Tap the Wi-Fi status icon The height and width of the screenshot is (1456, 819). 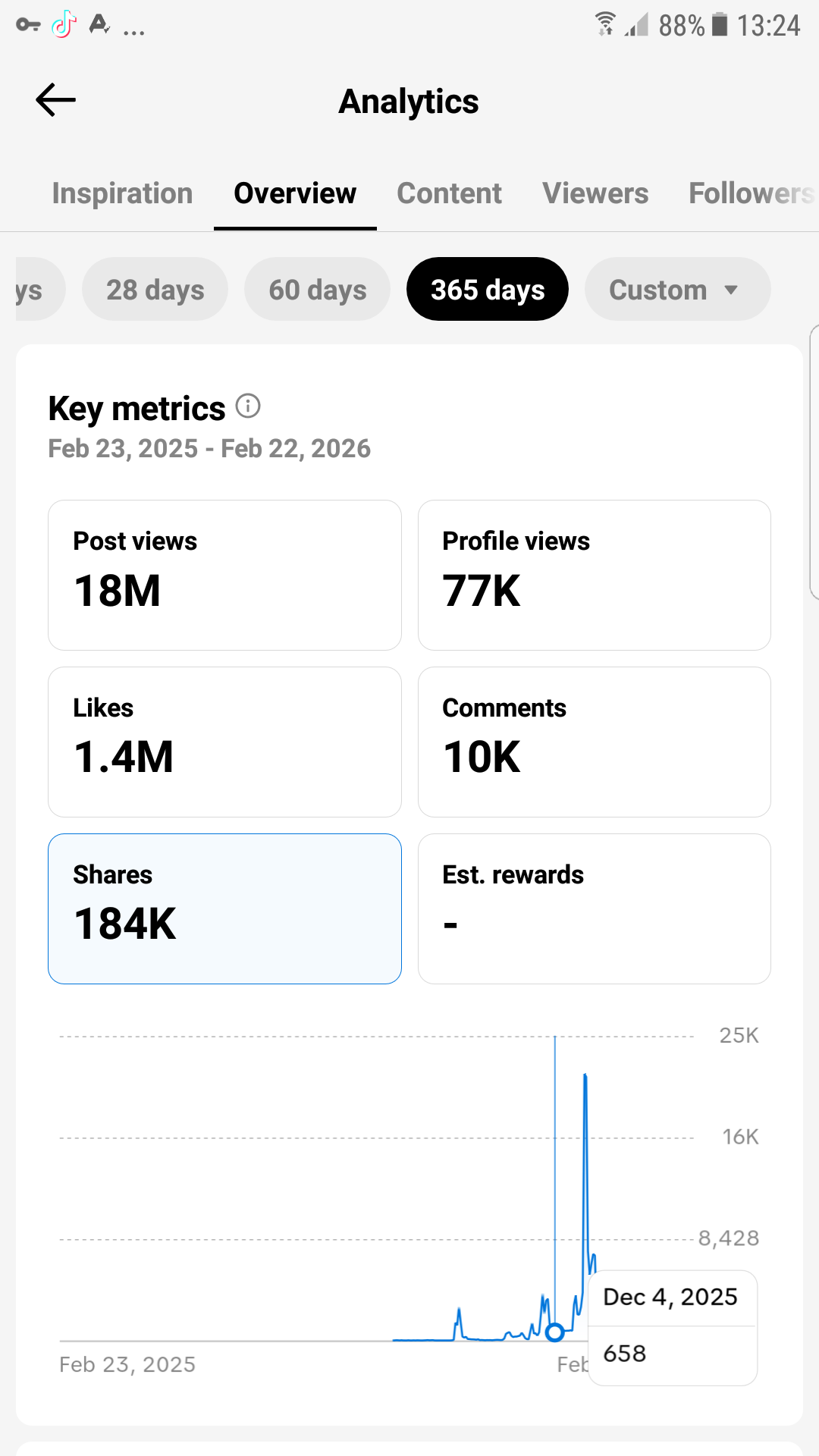[604, 24]
